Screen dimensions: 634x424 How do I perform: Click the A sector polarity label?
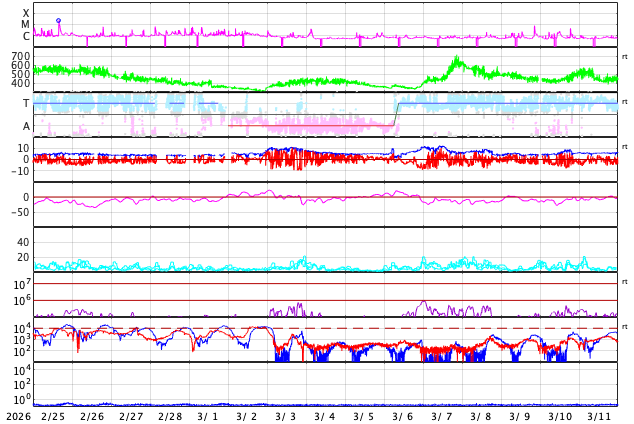click(26, 126)
